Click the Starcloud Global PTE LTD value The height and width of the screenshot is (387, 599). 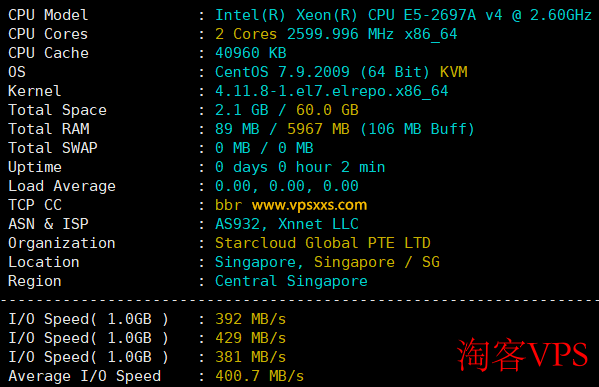pos(323,243)
